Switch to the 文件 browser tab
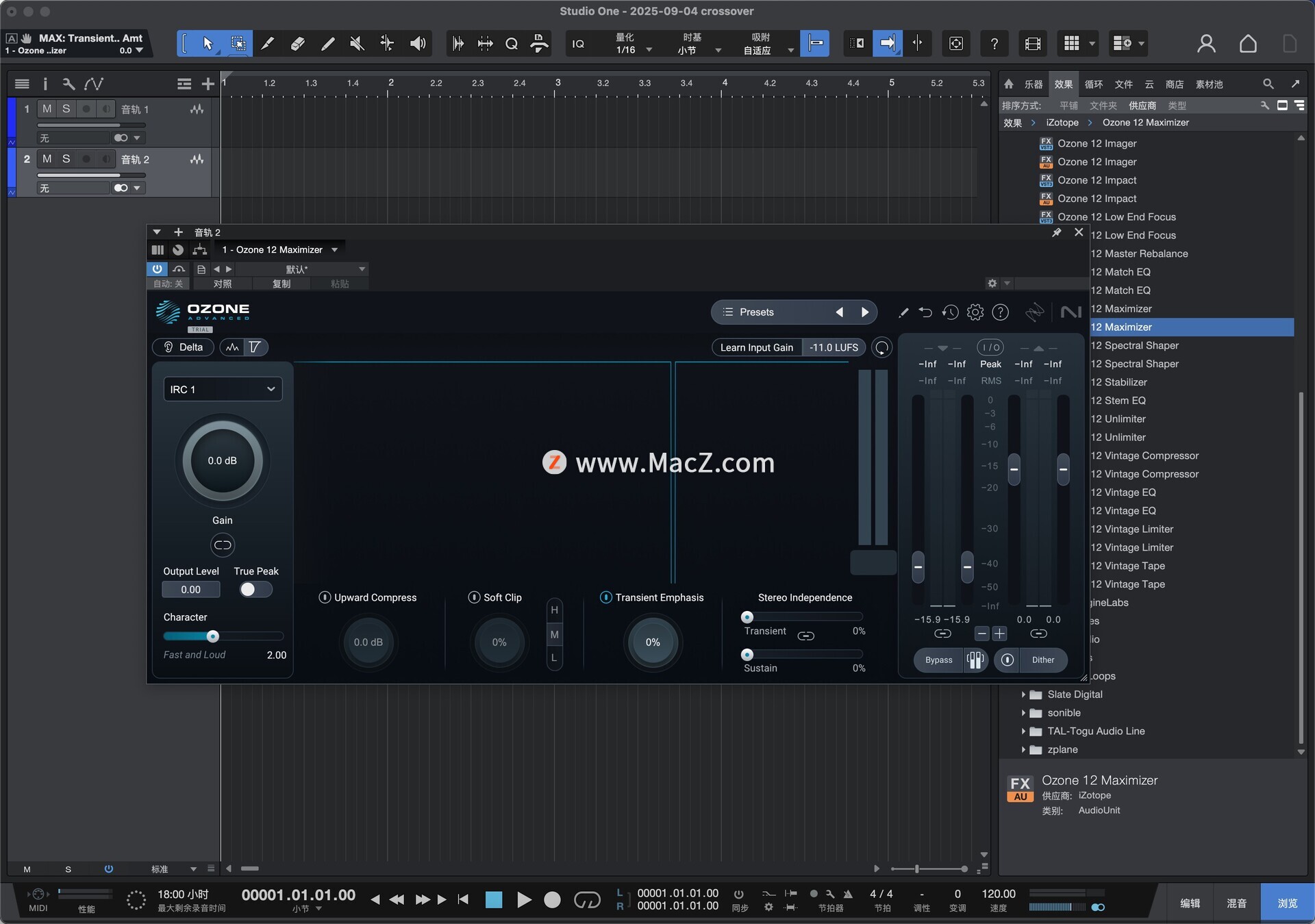Viewport: 1315px width, 924px height. (x=1123, y=84)
